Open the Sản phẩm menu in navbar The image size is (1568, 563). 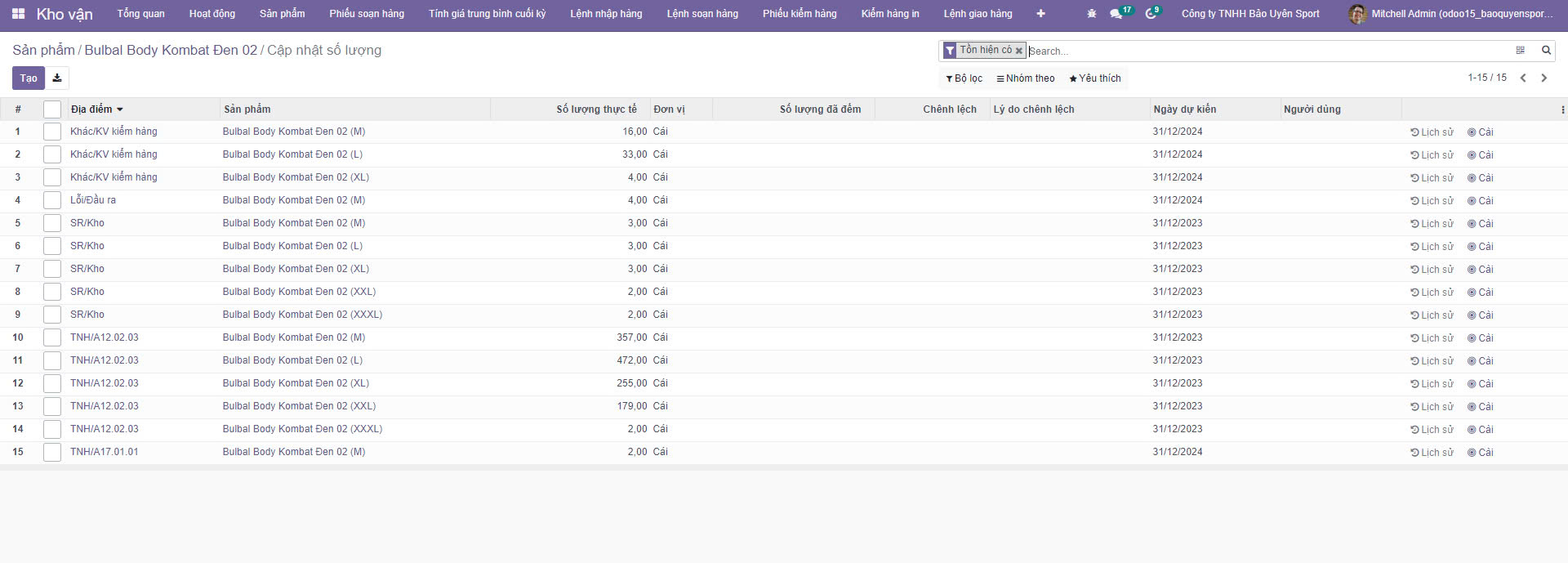click(x=282, y=14)
